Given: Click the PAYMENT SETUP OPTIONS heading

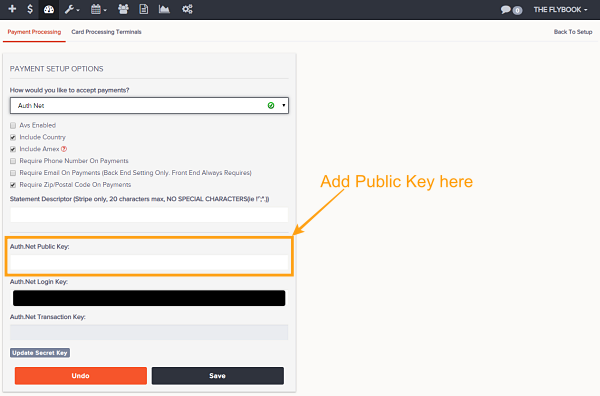Looking at the screenshot, I should [x=57, y=69].
